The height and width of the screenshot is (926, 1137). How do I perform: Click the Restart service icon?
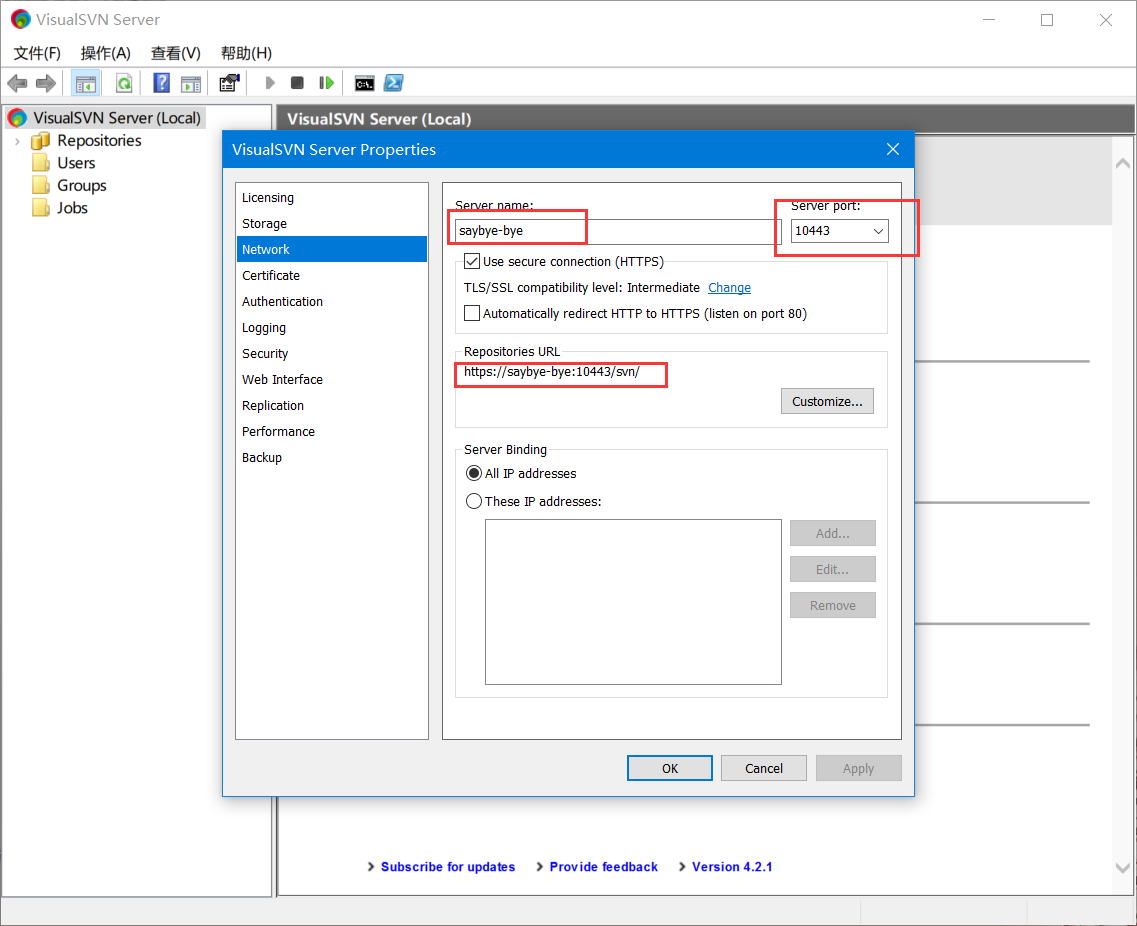tap(326, 83)
